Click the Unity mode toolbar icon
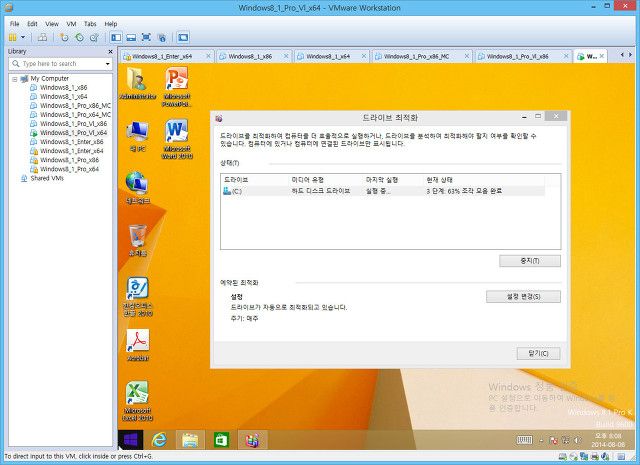 point(162,38)
